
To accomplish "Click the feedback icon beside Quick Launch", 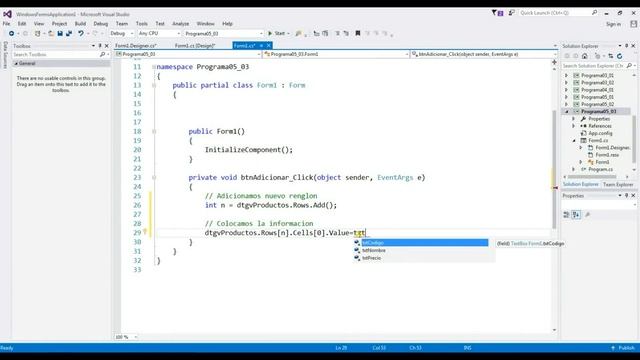I will 511,13.
